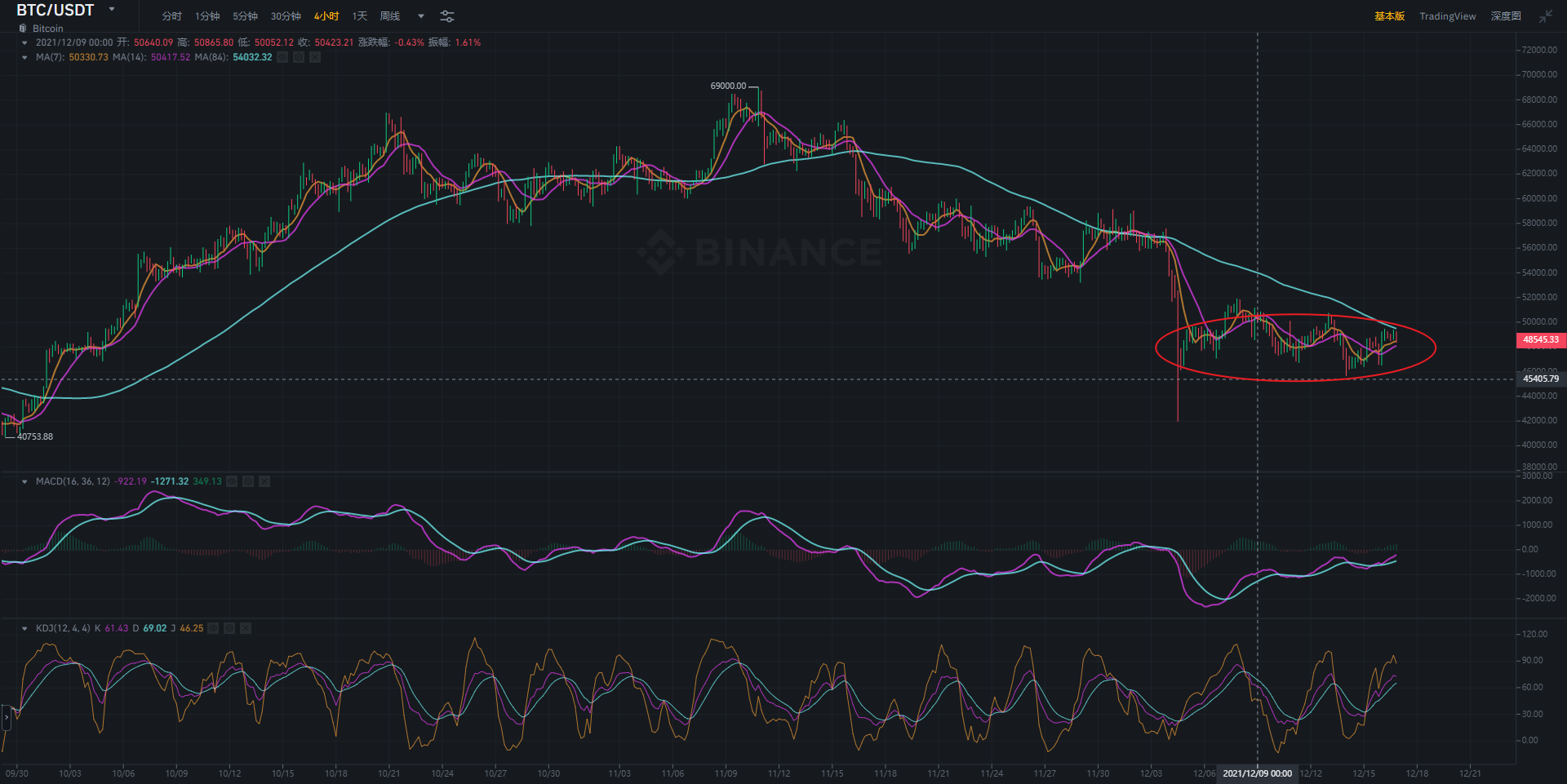
Task: Open MA indicator settings gear
Action: 299,57
